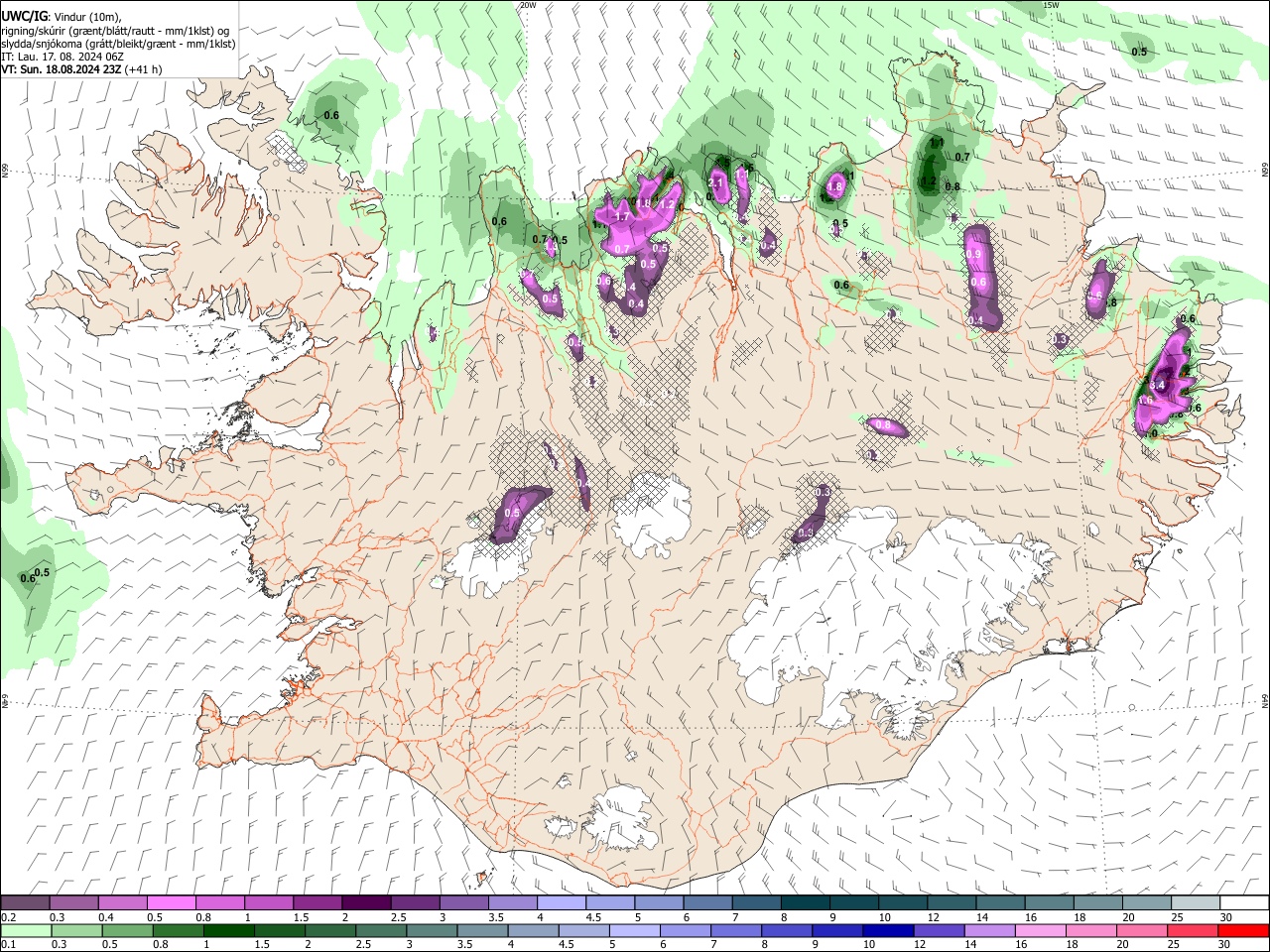The width and height of the screenshot is (1270, 952).
Task: Click the '20W' longitude label at top
Action: pos(528,5)
